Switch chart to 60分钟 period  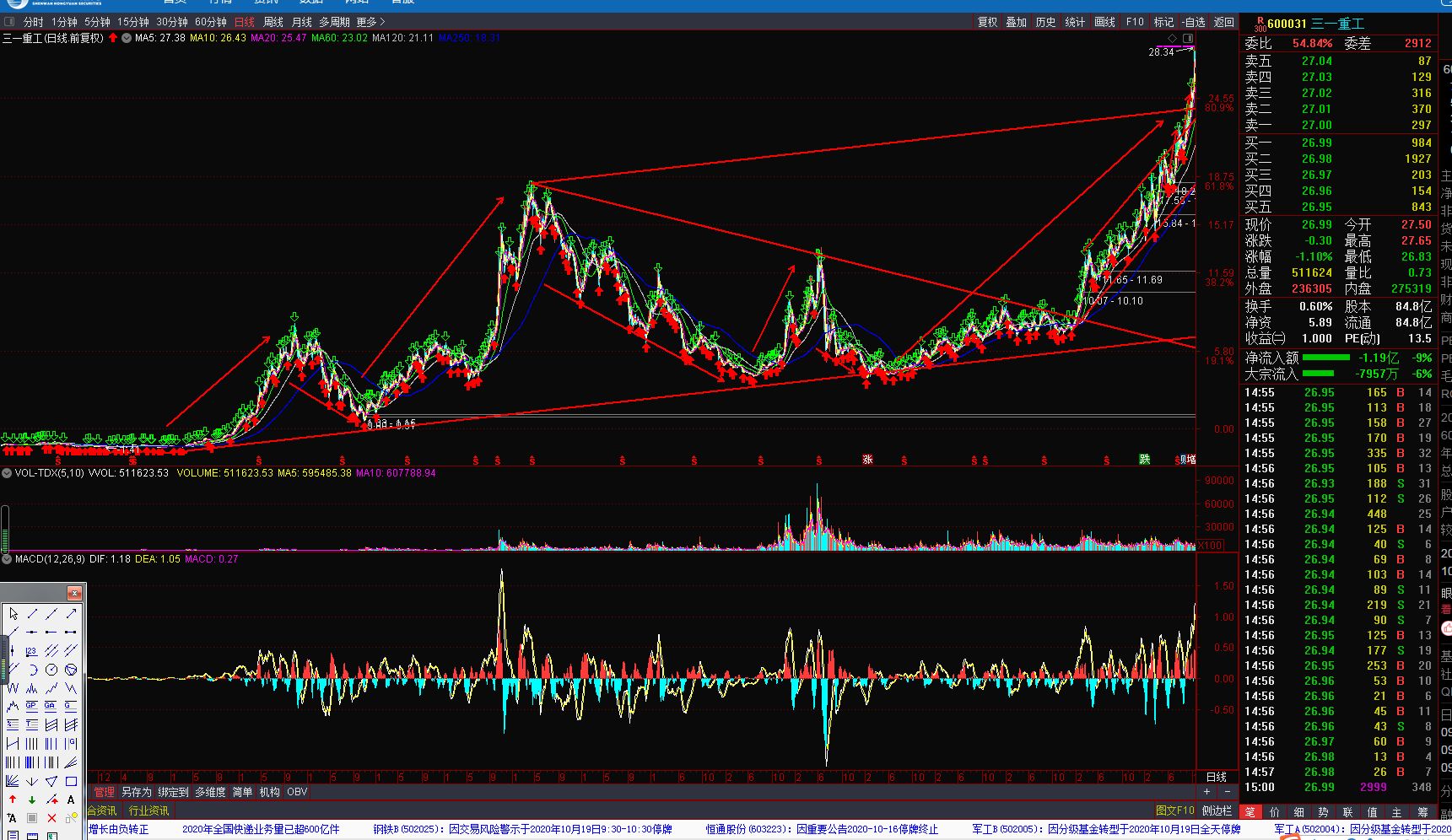[x=211, y=22]
